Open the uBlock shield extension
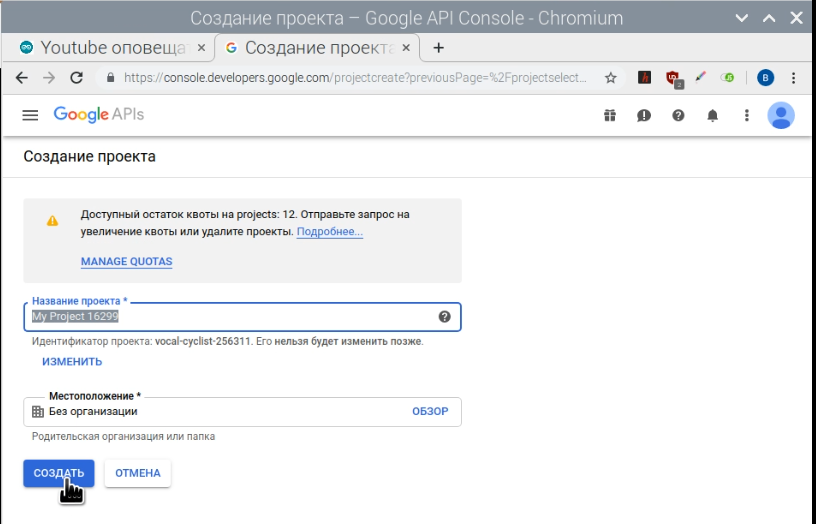 coord(673,79)
